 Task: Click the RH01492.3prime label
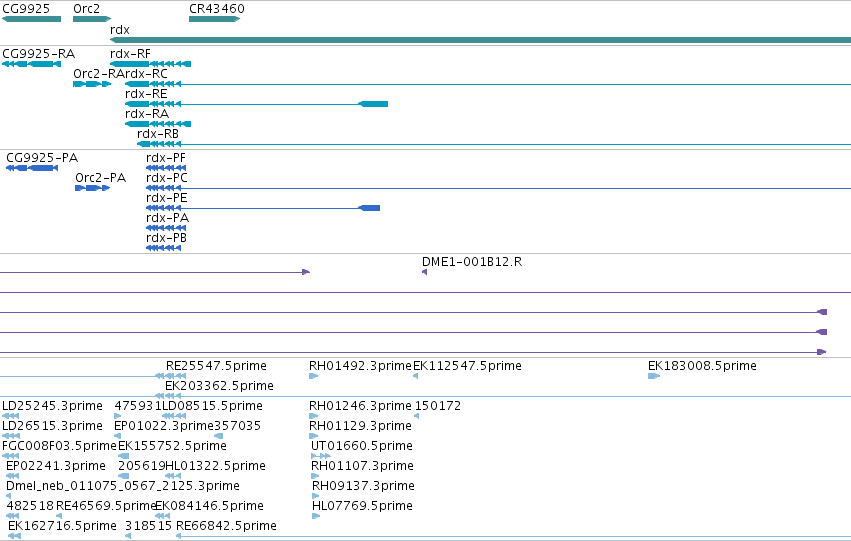tap(360, 366)
